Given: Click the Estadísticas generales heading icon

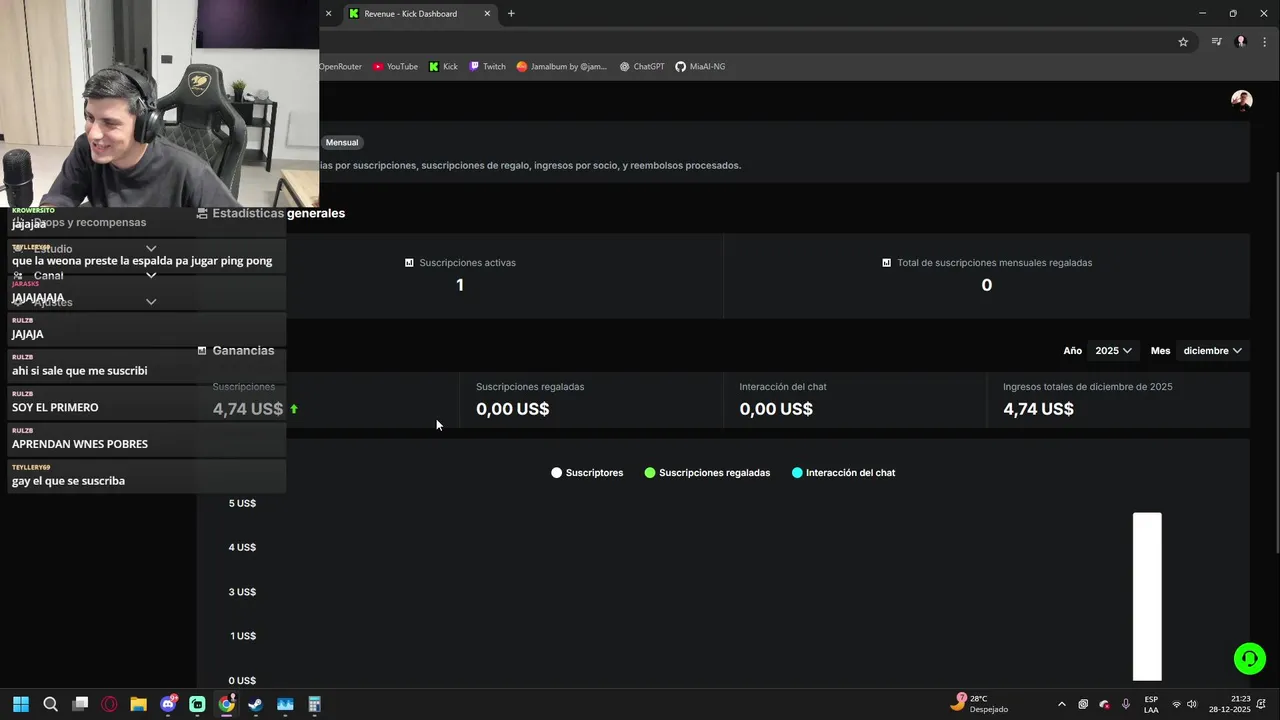Looking at the screenshot, I should [x=202, y=213].
